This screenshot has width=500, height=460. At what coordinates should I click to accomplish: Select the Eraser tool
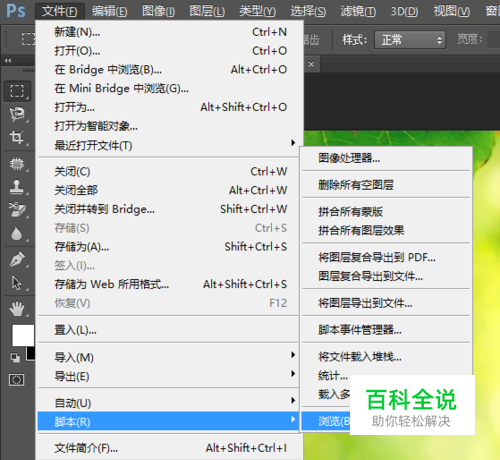click(17, 210)
